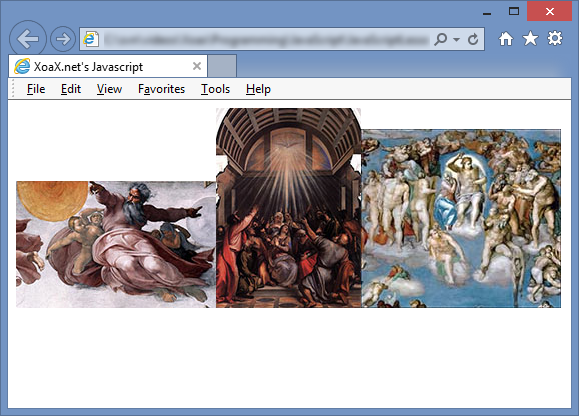Open the Home page icon
Image resolution: width=579 pixels, height=416 pixels.
(x=506, y=39)
